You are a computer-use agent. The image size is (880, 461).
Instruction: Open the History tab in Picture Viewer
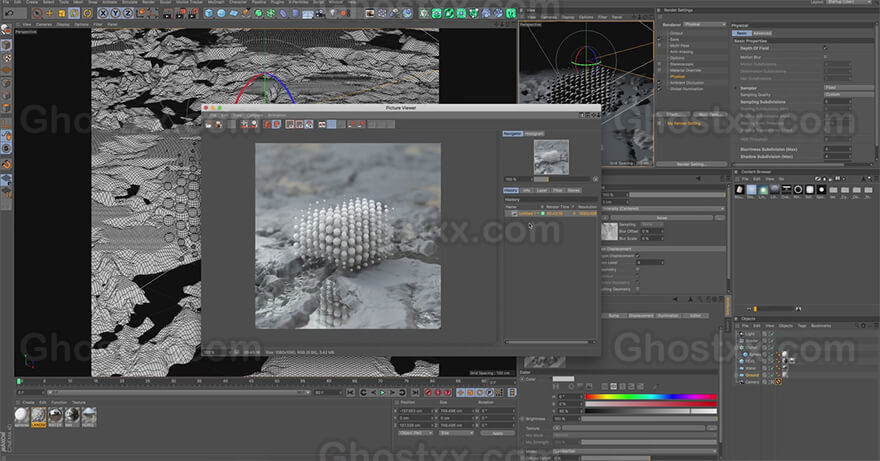point(511,190)
